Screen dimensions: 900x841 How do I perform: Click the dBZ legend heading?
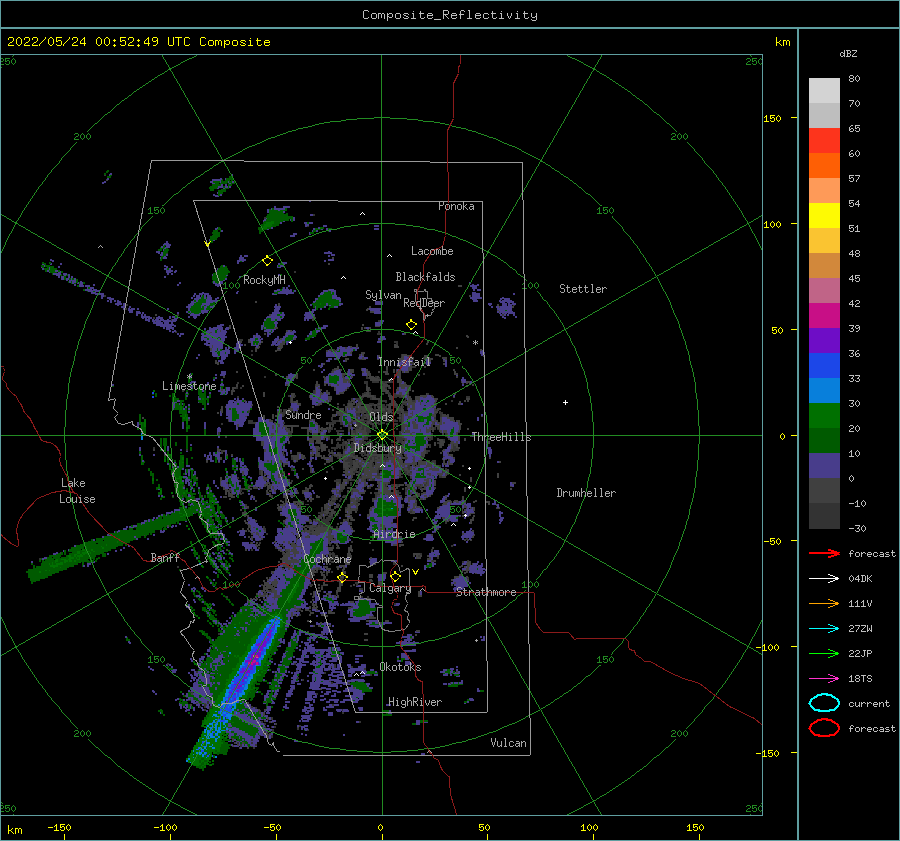pos(848,53)
